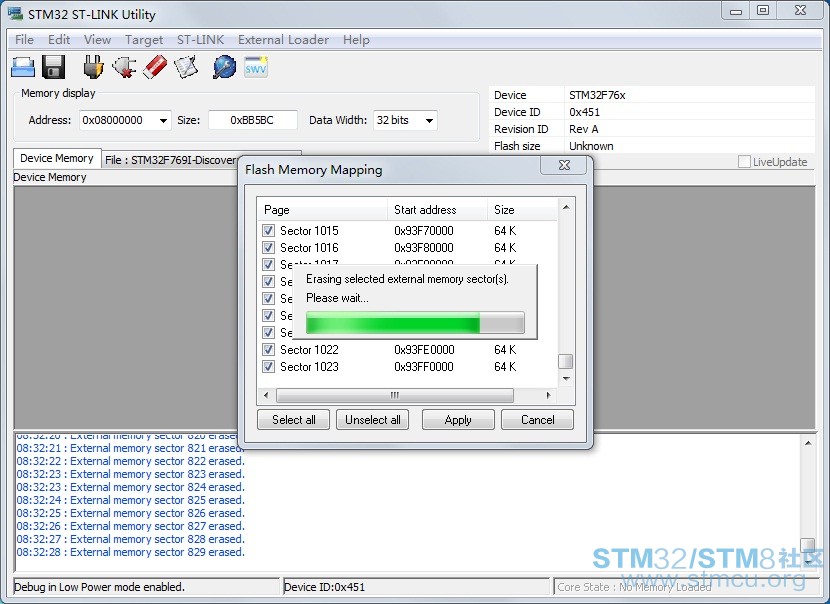Viewport: 830px width, 604px height.
Task: Enable the LiveUpdate checkbox
Action: click(x=744, y=161)
